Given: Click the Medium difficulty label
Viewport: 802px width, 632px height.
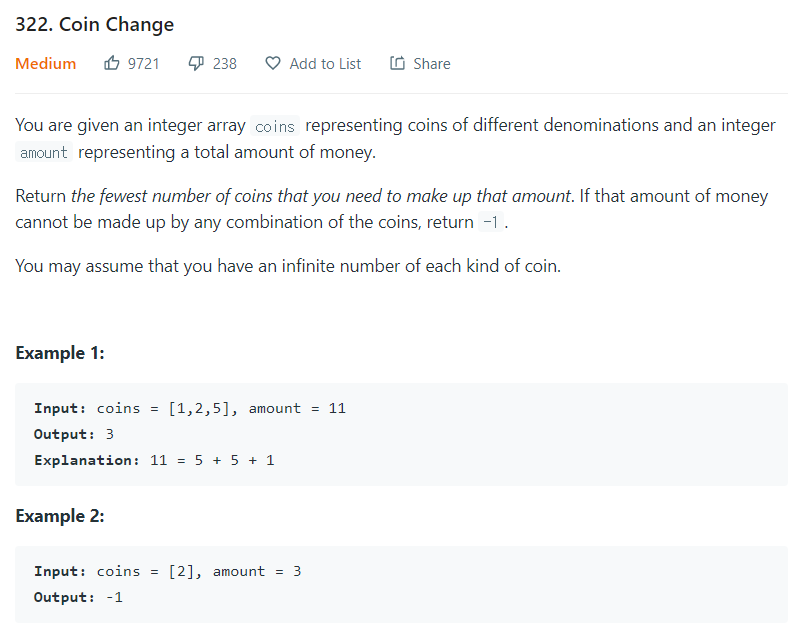Looking at the screenshot, I should click(x=46, y=63).
